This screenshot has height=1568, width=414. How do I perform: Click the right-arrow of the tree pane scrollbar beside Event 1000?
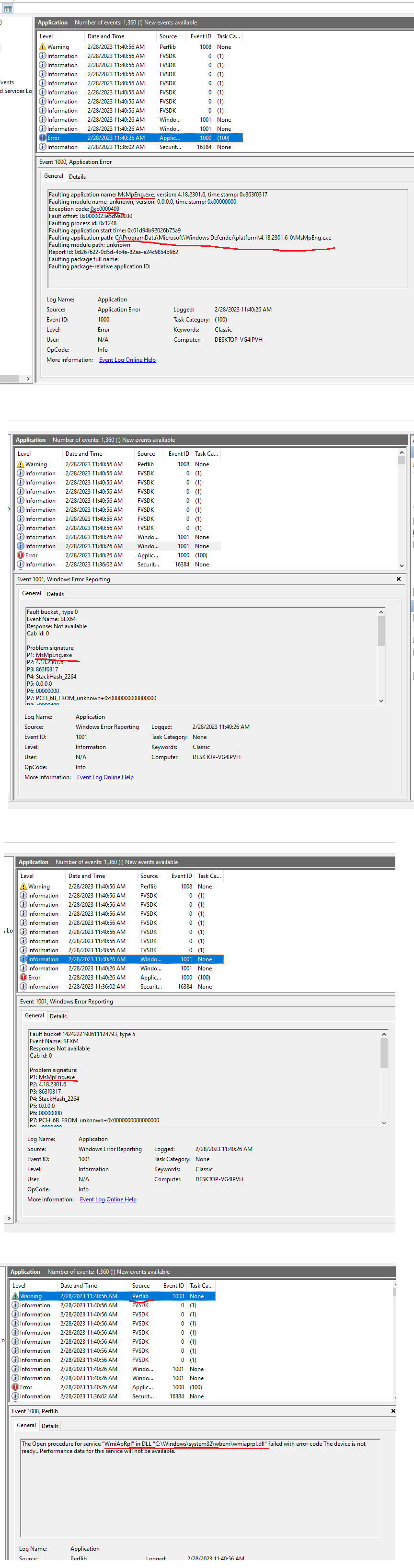(28, 379)
